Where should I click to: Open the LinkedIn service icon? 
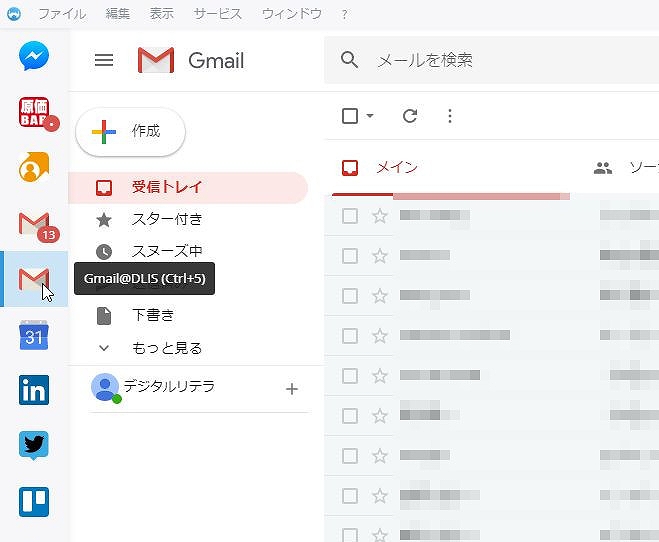[x=34, y=390]
